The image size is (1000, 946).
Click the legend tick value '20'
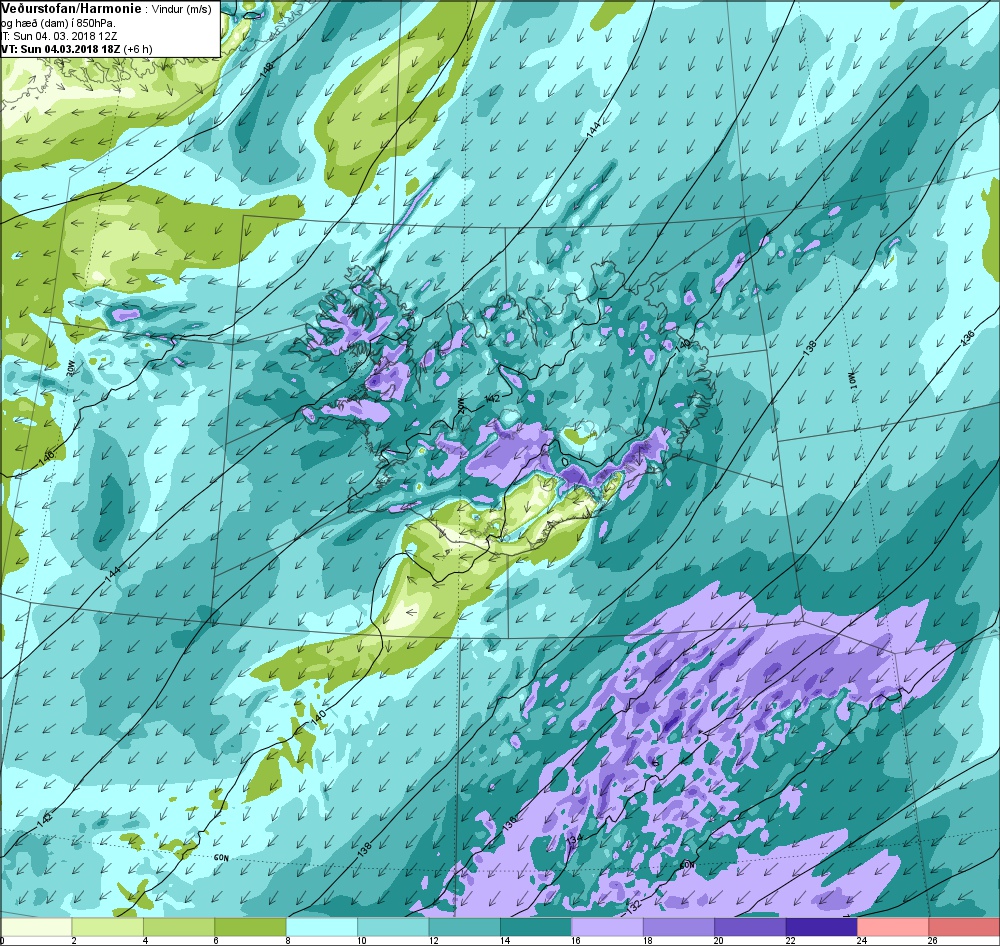(719, 940)
